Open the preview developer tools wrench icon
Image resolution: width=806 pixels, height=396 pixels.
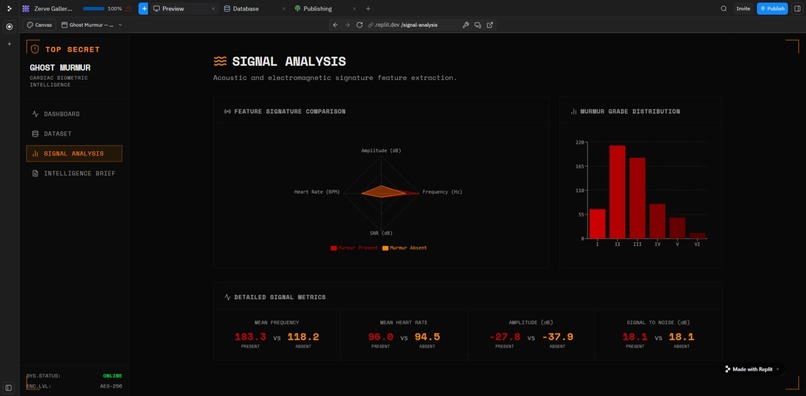point(466,25)
